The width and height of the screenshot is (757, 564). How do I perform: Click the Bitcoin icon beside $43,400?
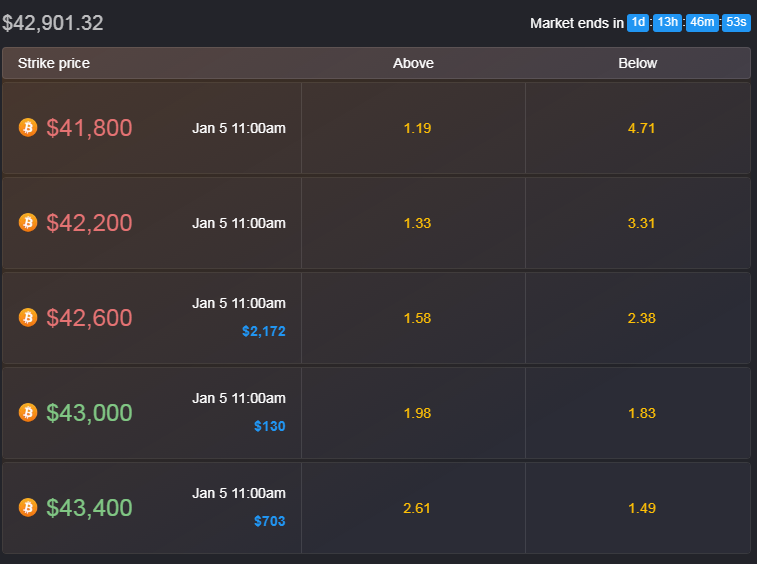coord(28,507)
